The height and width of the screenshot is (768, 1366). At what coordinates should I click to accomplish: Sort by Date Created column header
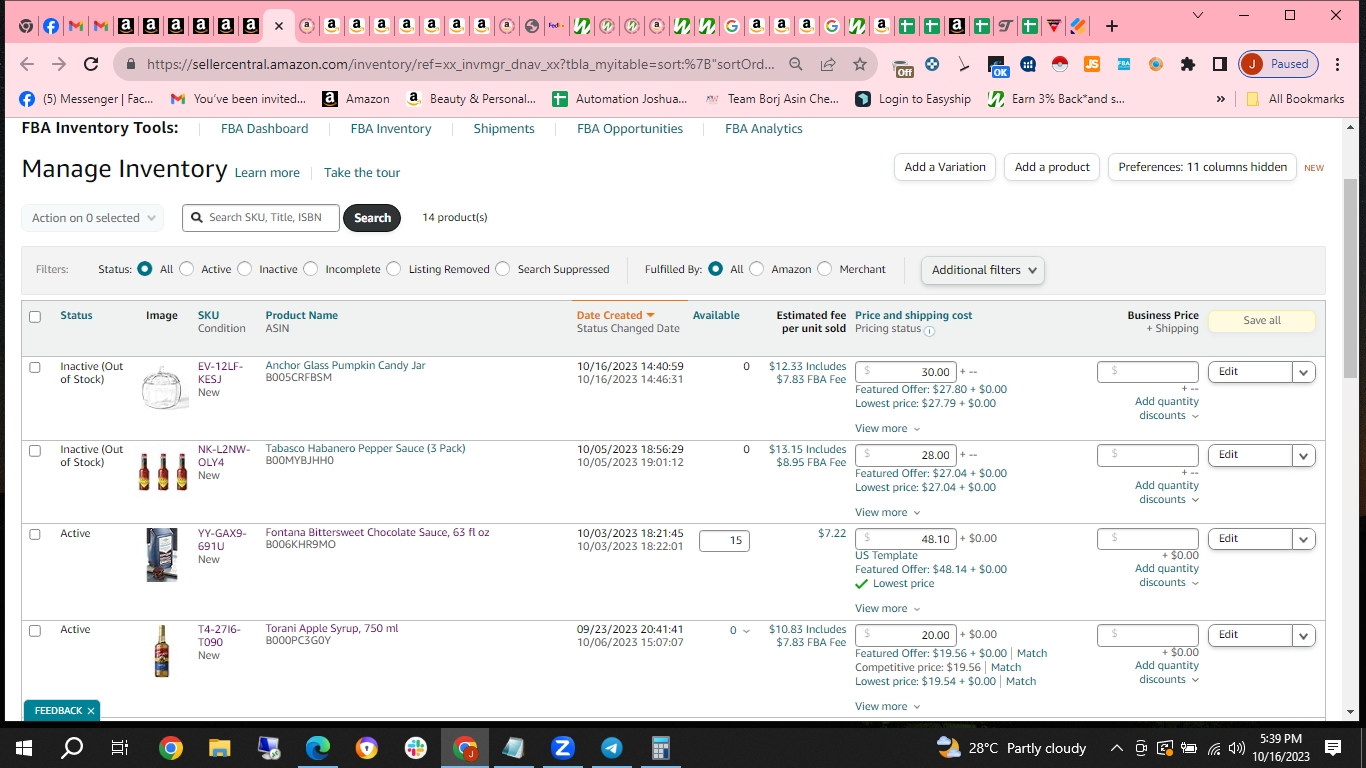tap(616, 315)
